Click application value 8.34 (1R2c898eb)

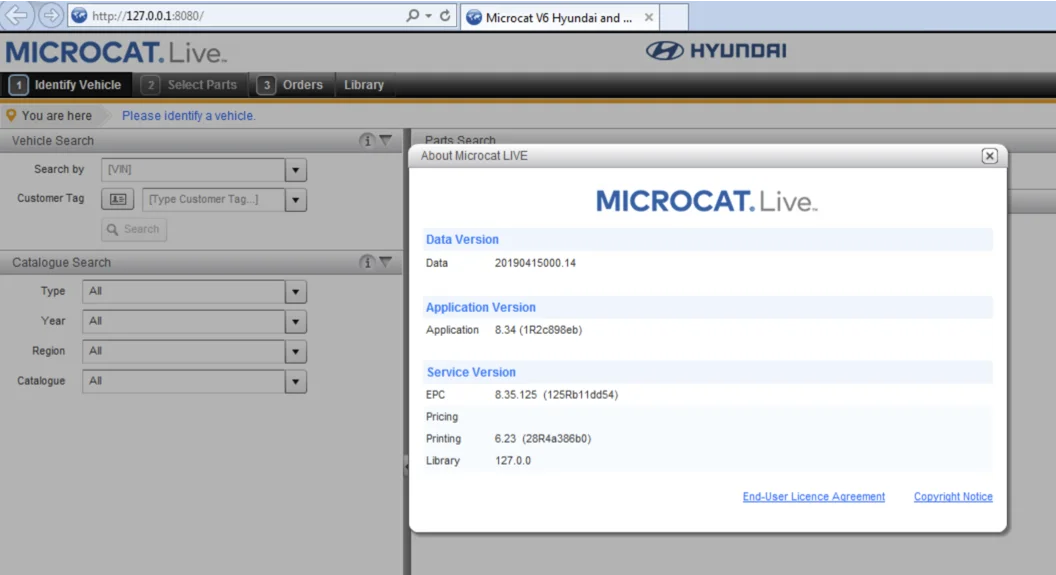538,330
